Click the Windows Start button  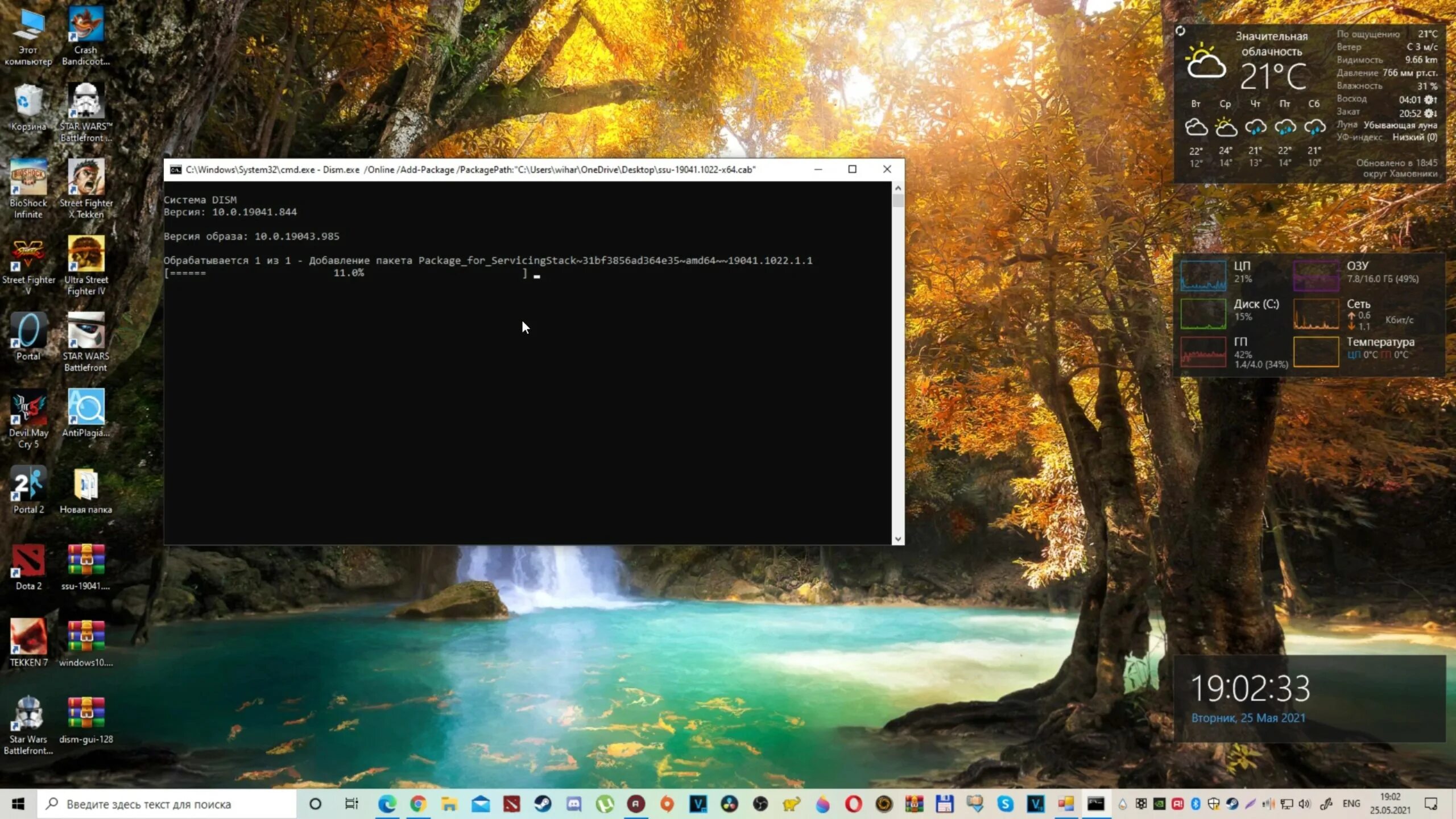(18, 804)
